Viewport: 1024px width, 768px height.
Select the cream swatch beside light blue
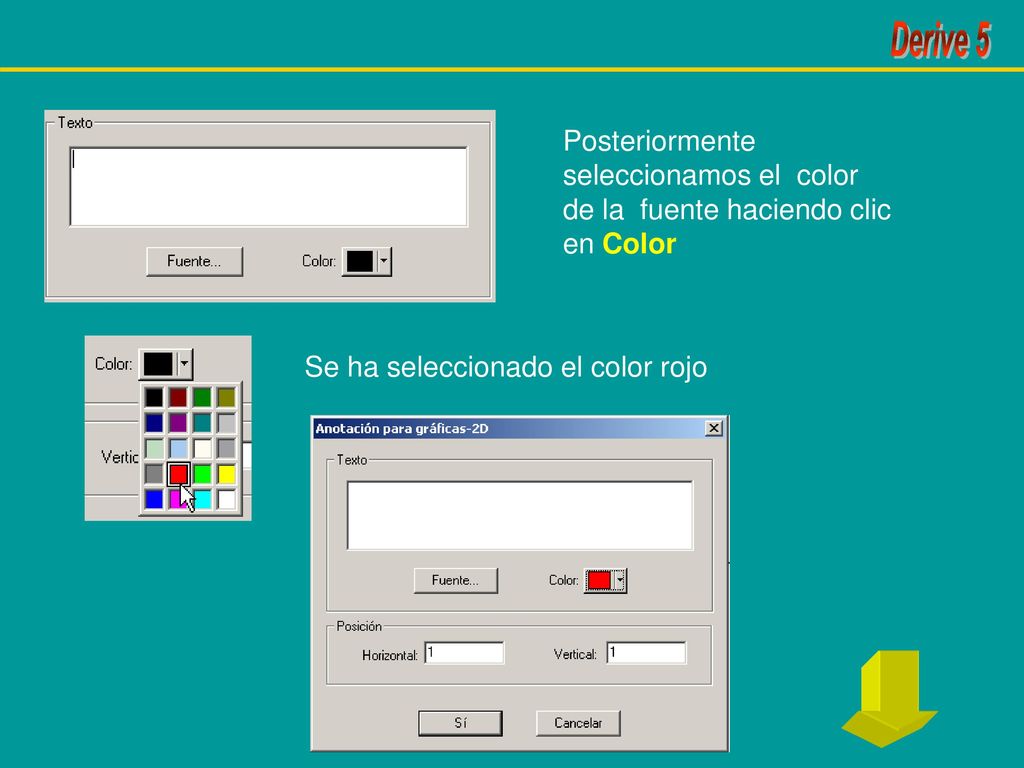[202, 448]
